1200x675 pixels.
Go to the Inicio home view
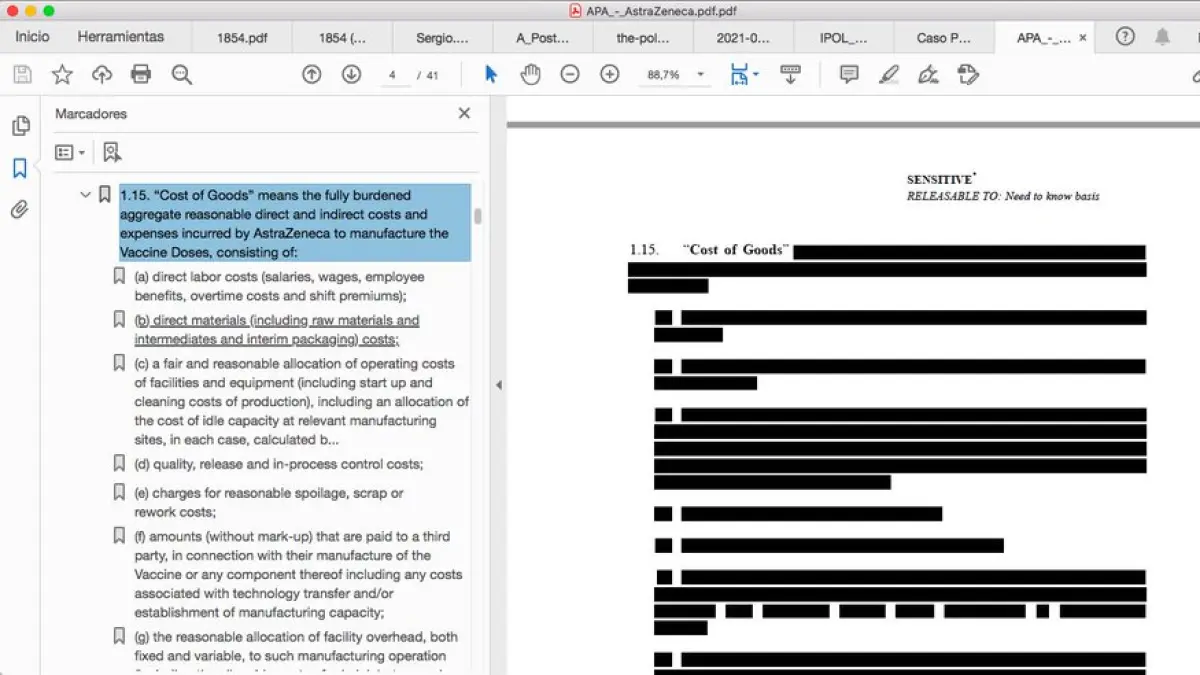tap(32, 37)
